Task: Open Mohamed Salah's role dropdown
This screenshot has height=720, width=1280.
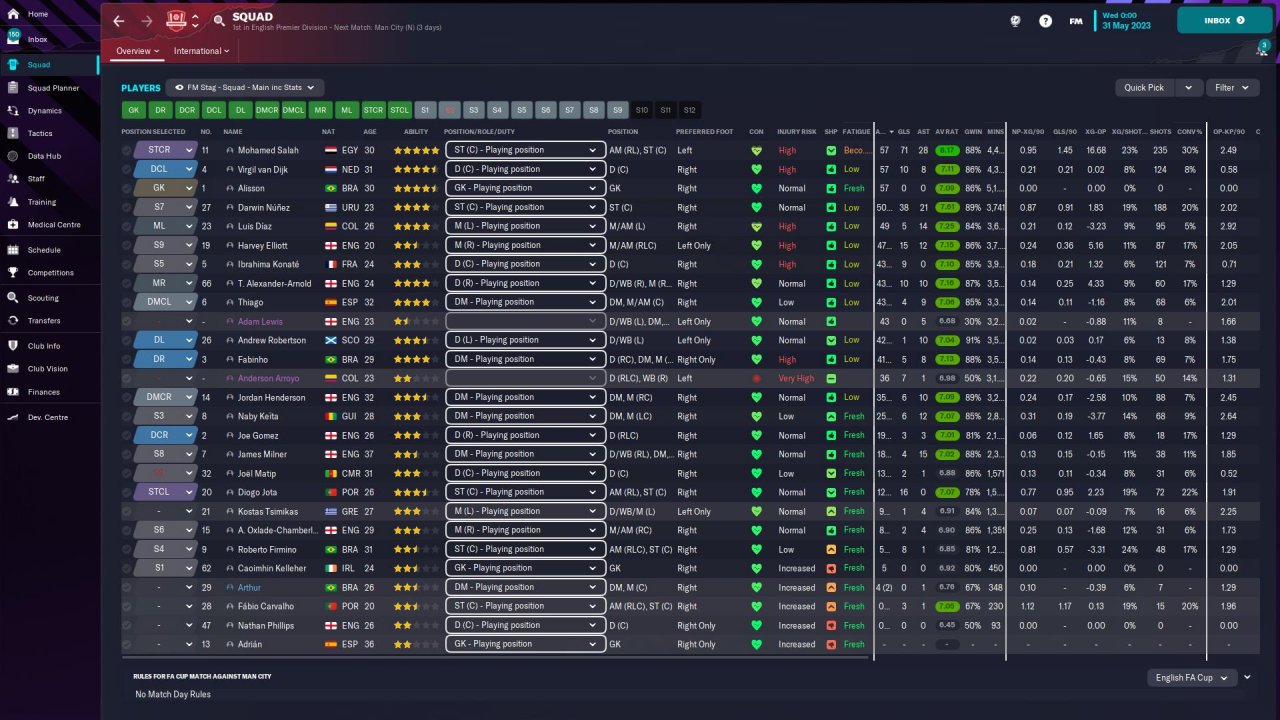Action: 525,150
